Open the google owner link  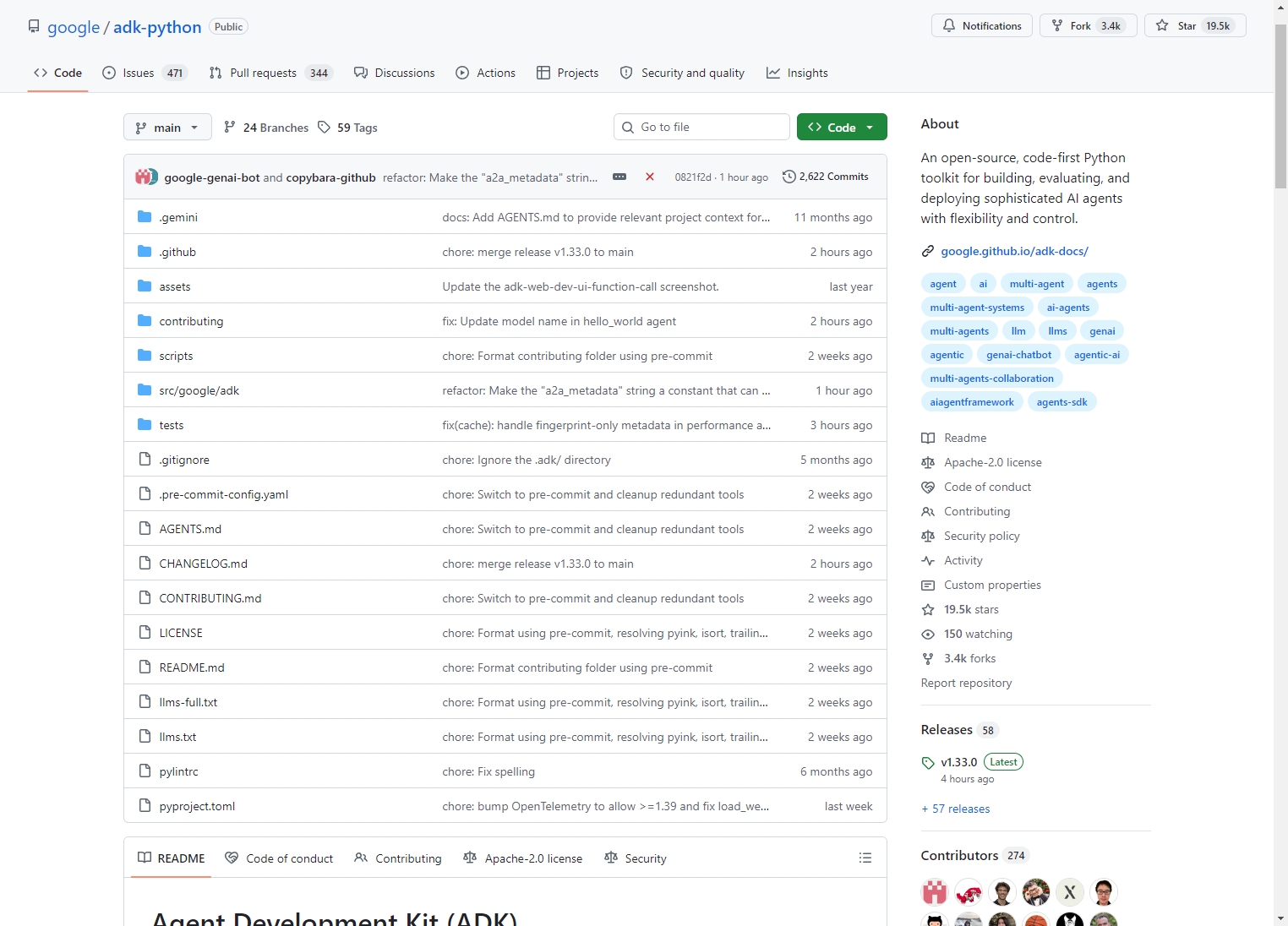[74, 27]
